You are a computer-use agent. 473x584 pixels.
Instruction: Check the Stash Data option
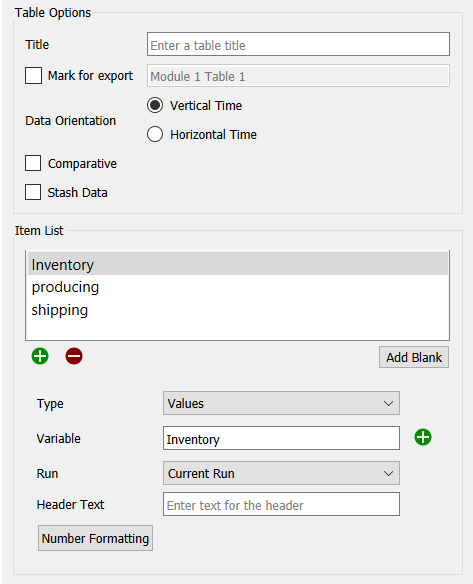pyautogui.click(x=33, y=192)
